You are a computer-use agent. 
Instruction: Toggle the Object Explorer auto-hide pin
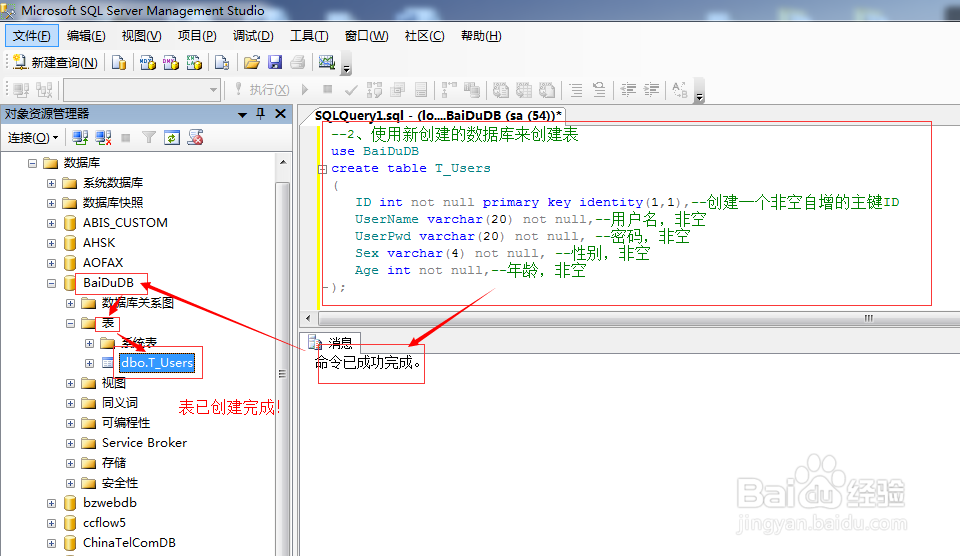[x=261, y=114]
